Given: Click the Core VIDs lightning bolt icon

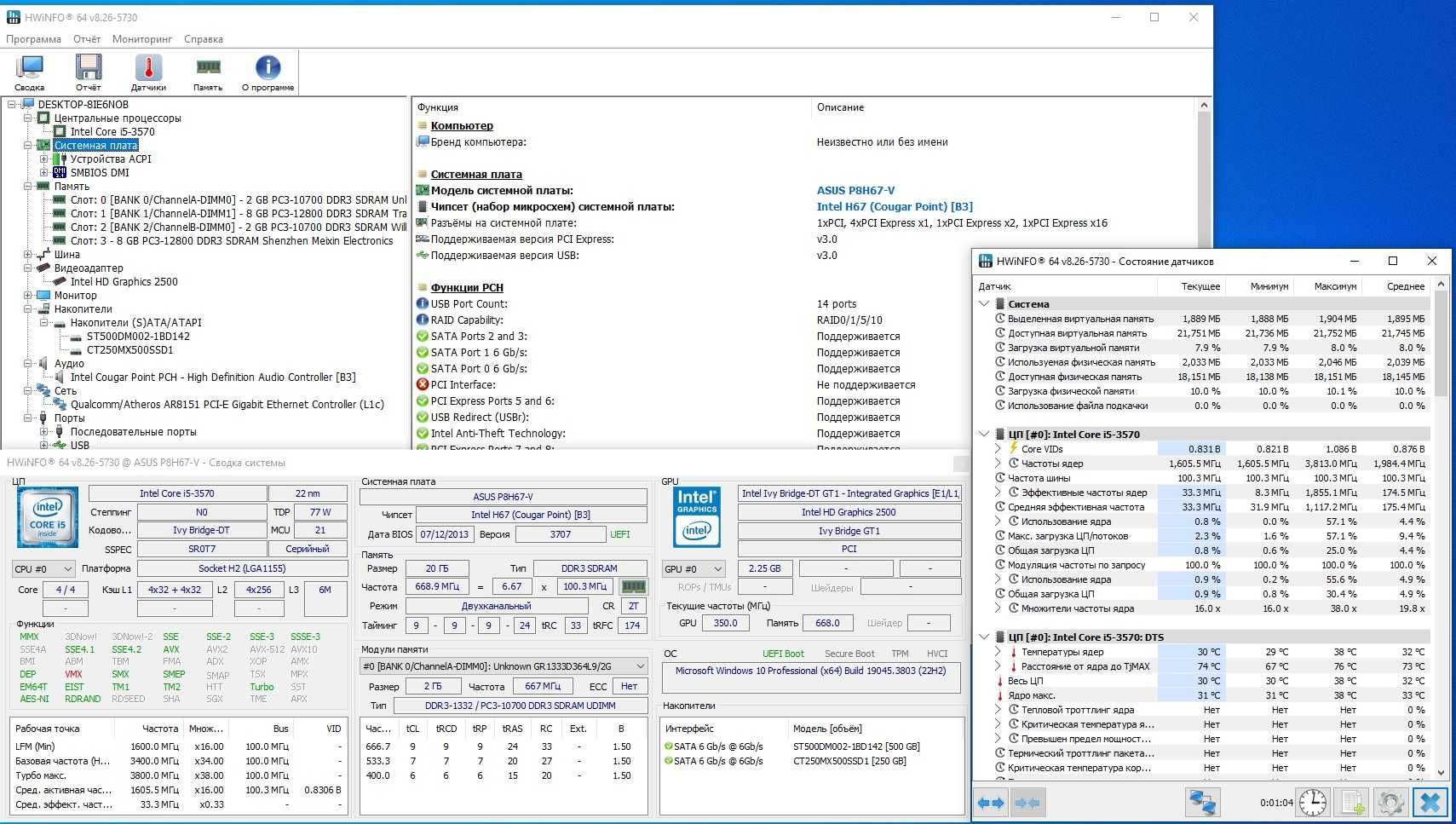Looking at the screenshot, I should pyautogui.click(x=1014, y=448).
